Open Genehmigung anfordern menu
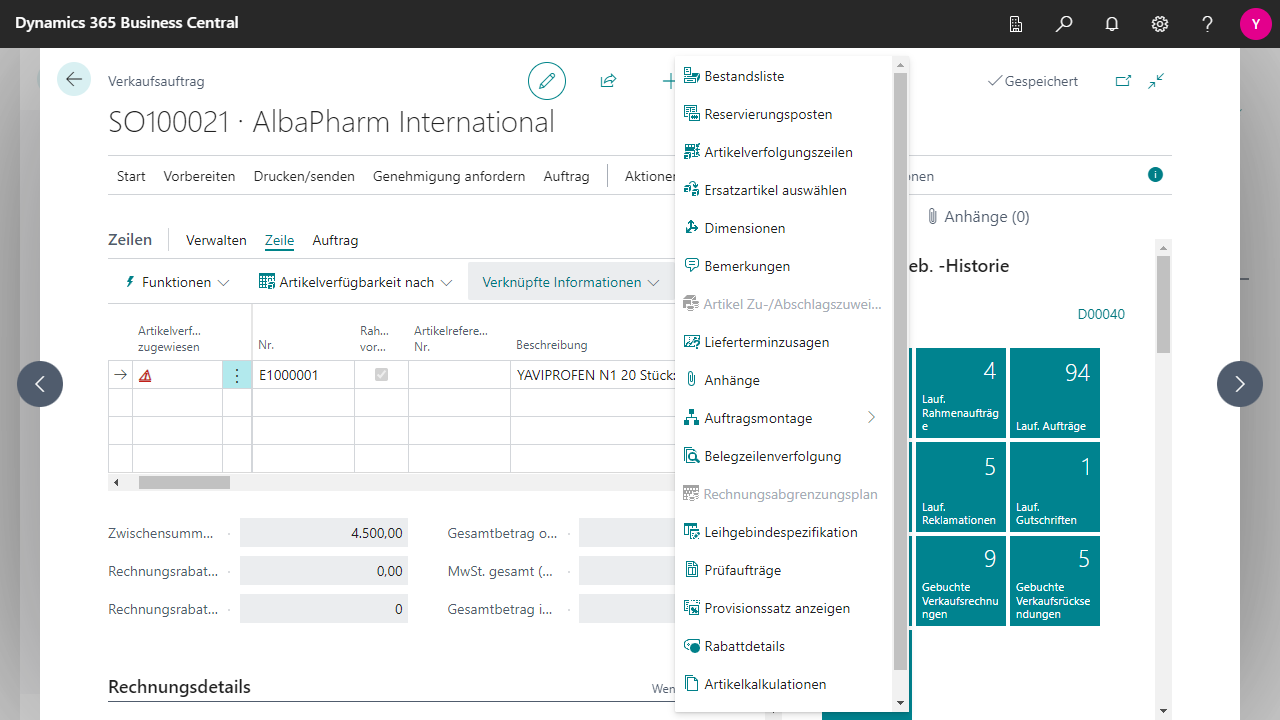The height and width of the screenshot is (720, 1280). (449, 176)
